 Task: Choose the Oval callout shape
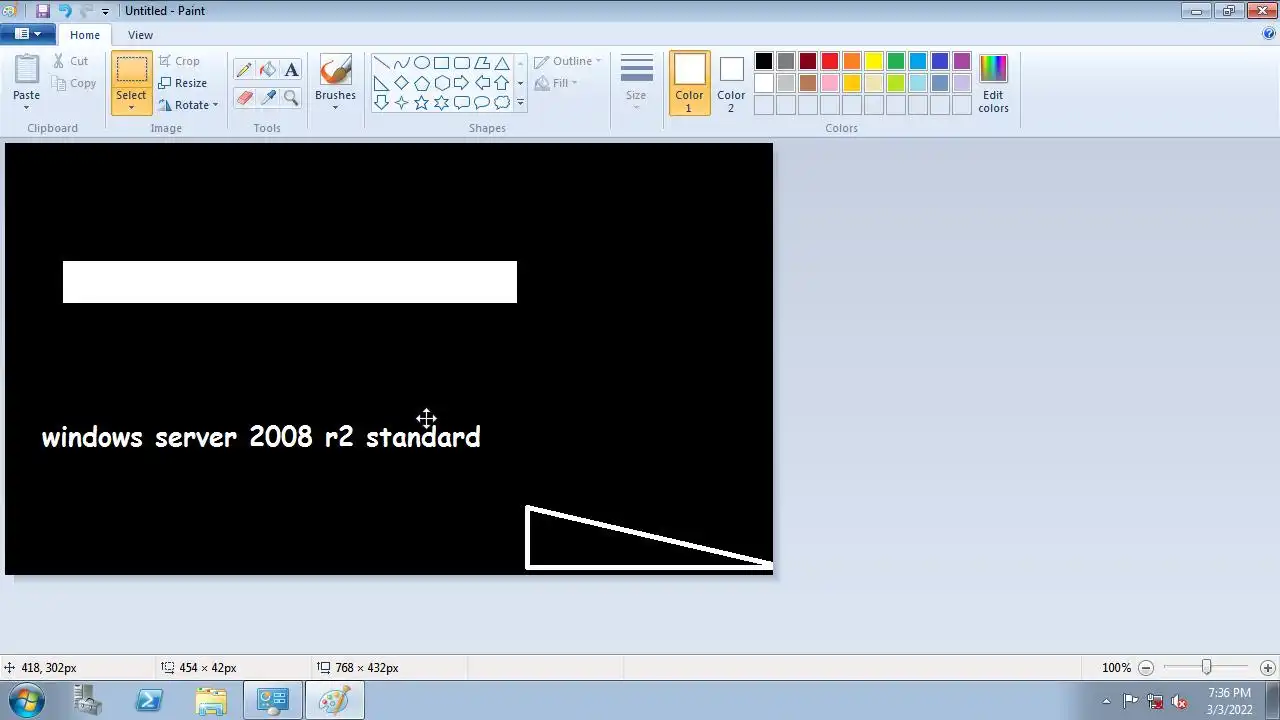point(481,102)
